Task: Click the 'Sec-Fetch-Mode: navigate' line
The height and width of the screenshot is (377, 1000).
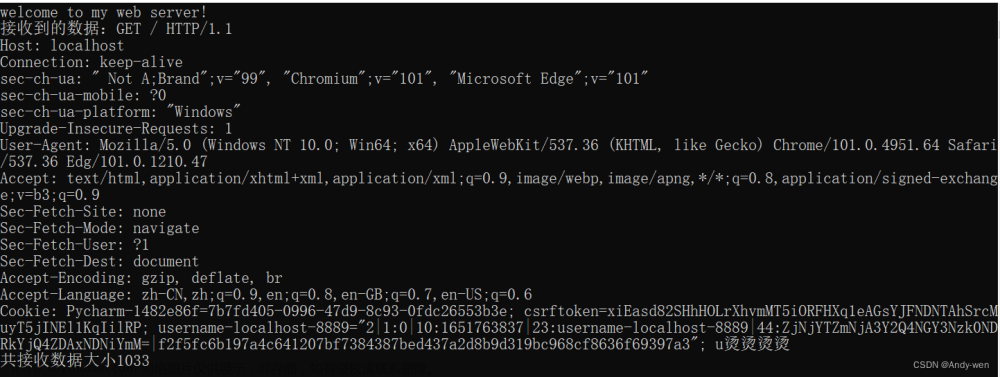Action: pyautogui.click(x=99, y=228)
